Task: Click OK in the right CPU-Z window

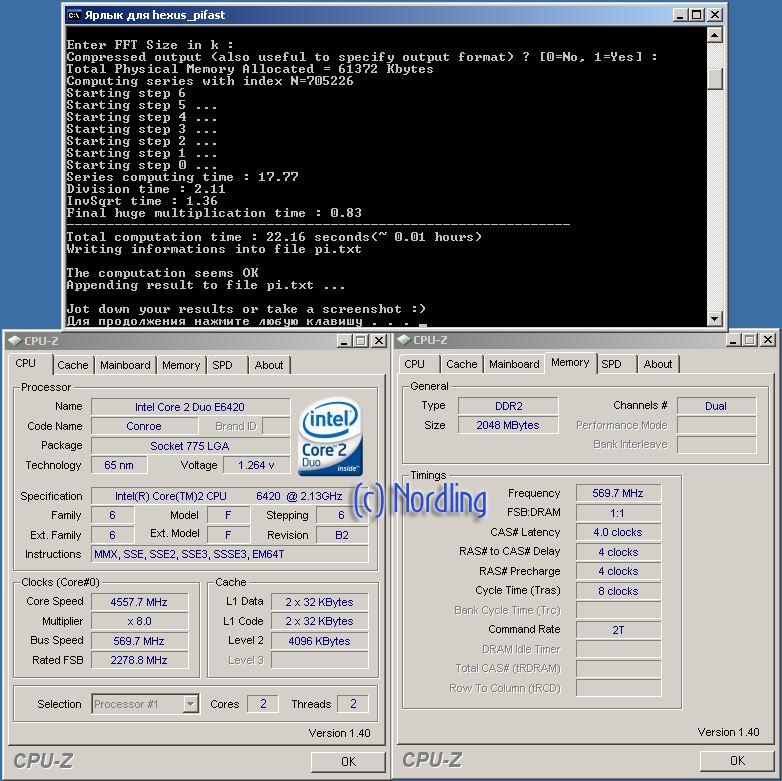Action: (x=737, y=761)
